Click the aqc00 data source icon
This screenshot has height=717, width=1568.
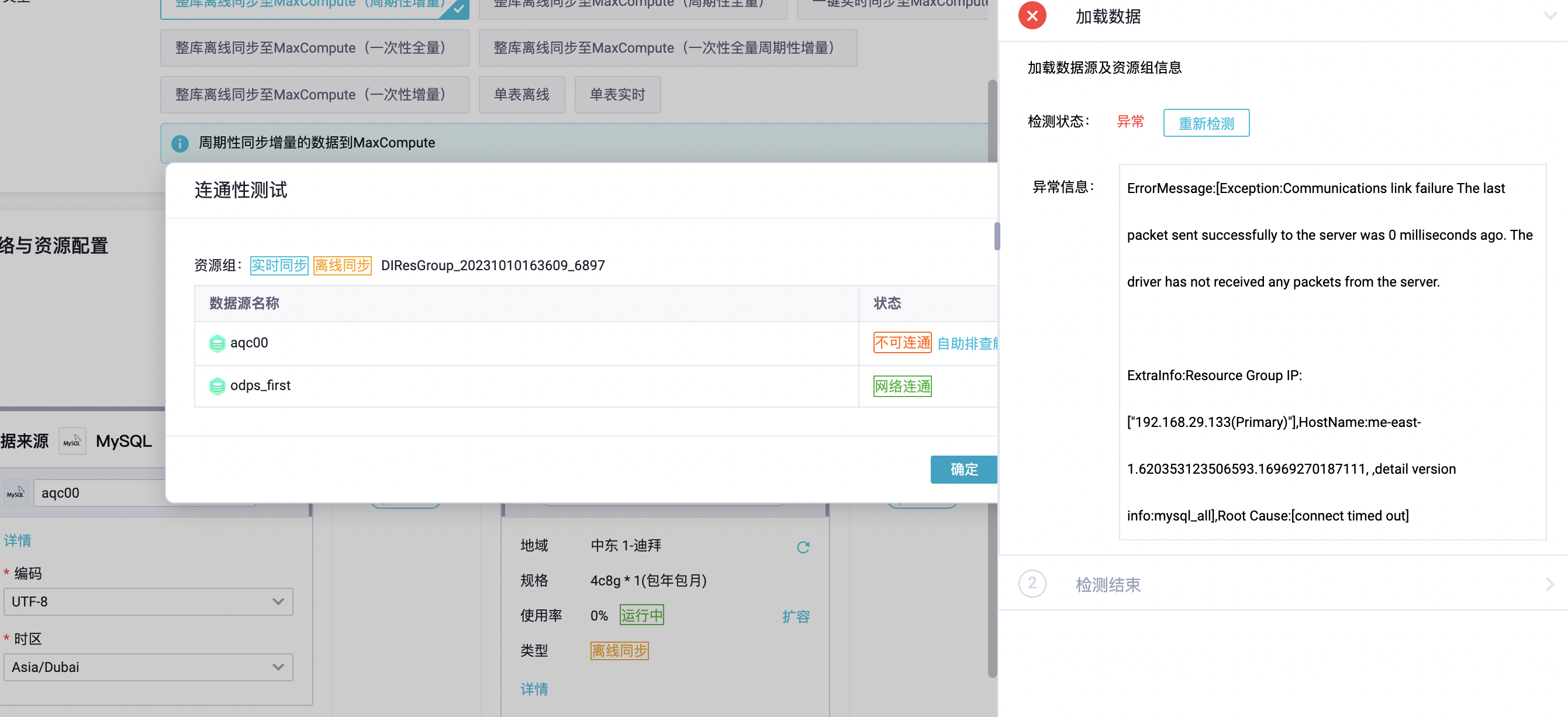tap(217, 343)
